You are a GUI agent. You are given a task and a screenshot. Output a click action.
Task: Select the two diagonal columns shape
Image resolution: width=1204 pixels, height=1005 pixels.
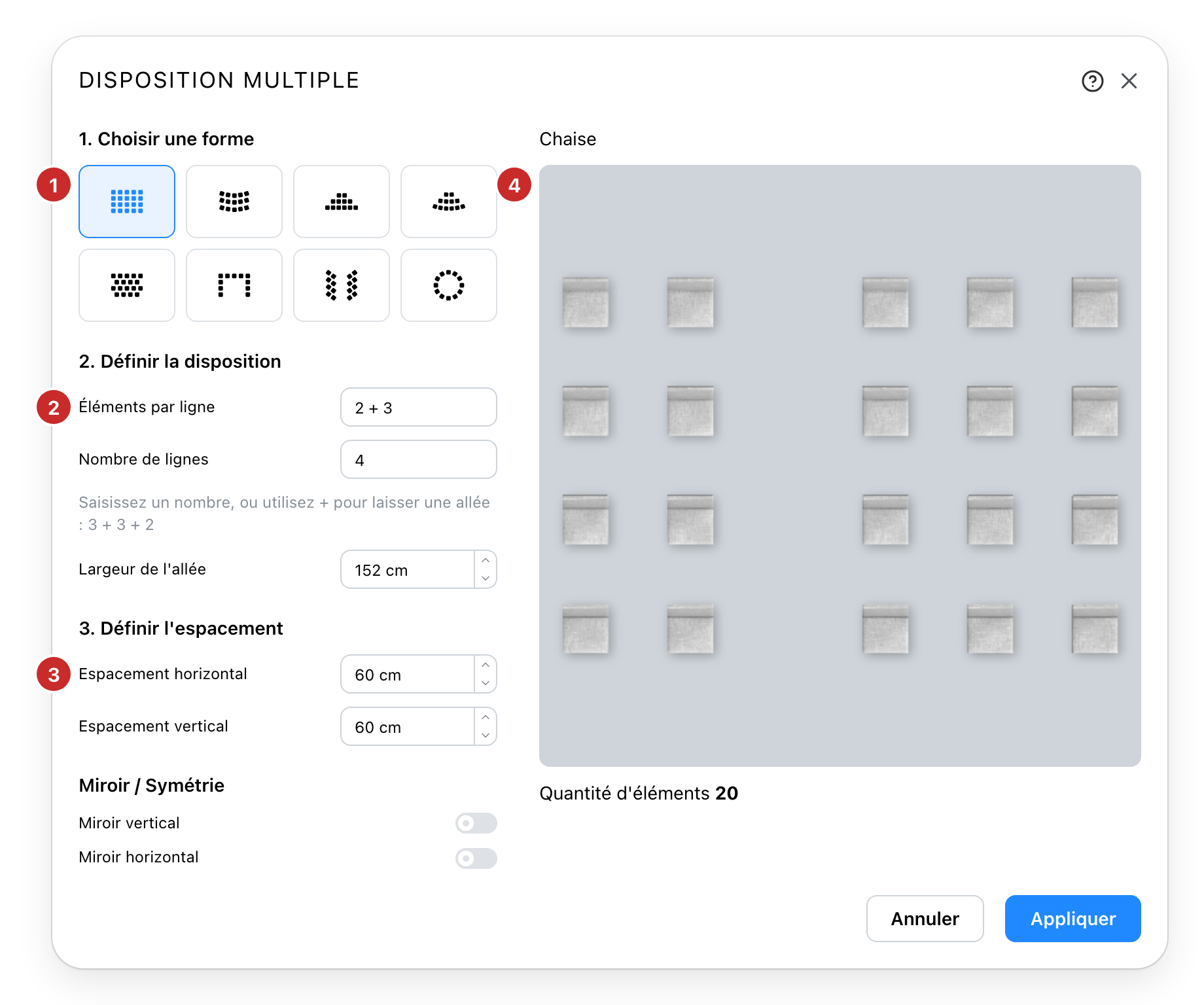(x=342, y=285)
